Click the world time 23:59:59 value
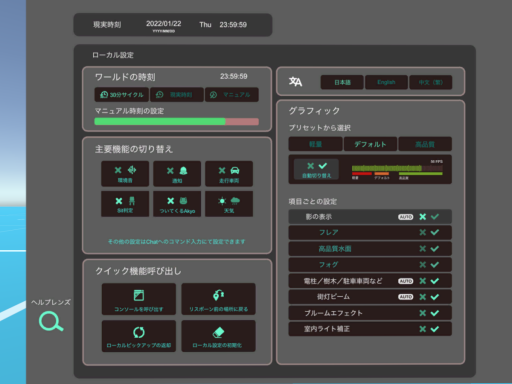The image size is (512, 384). pyautogui.click(x=234, y=76)
